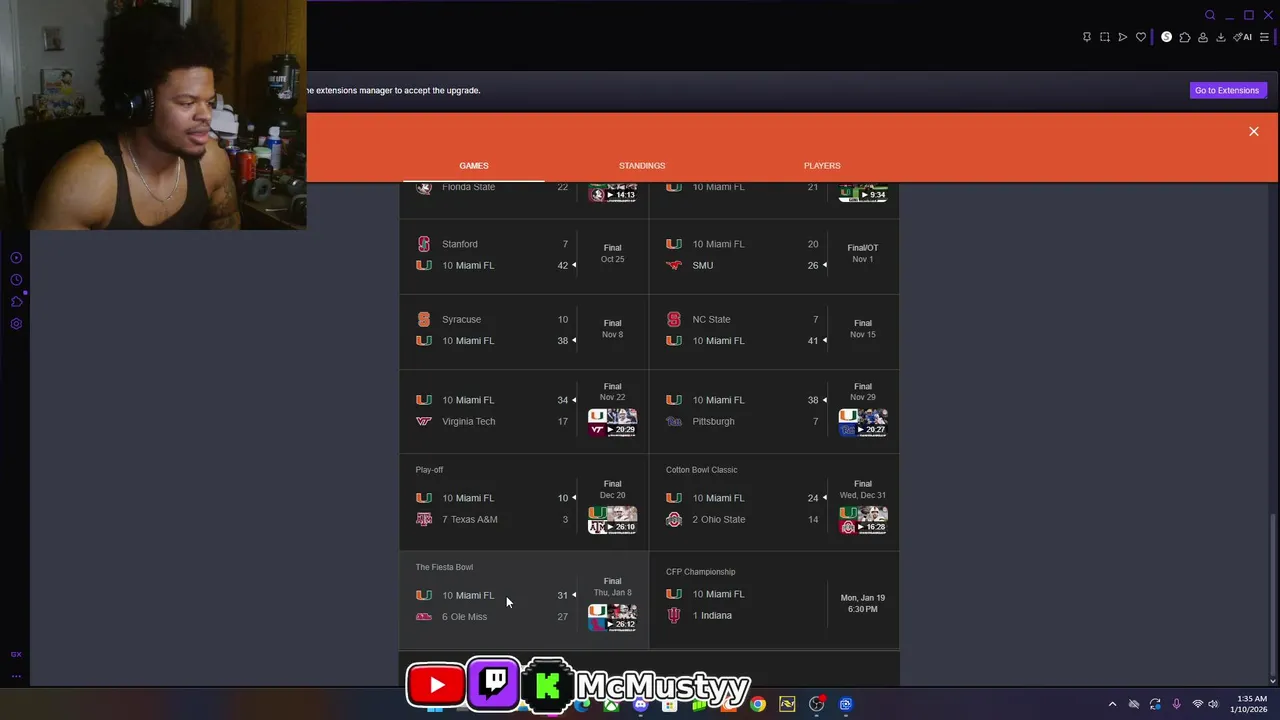Open the downloads icon in toolbar
Viewport: 1280px width, 720px height.
1221,37
